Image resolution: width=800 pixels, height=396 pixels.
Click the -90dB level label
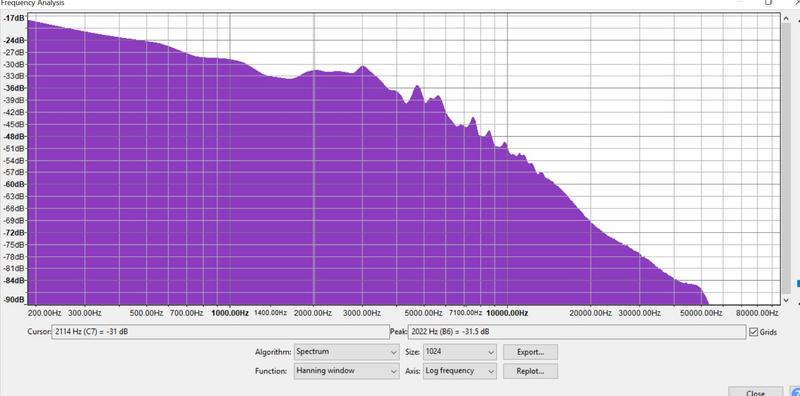(14, 300)
